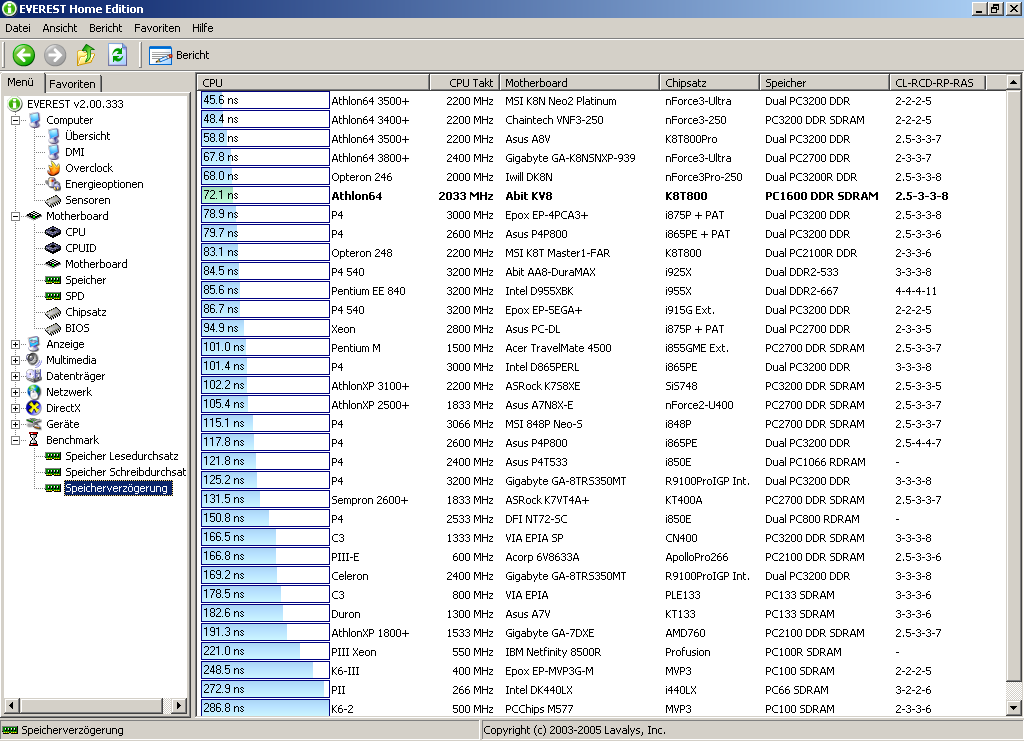1024x742 pixels.
Task: Collapse the Motherboard parent tree node
Action: tap(16, 216)
